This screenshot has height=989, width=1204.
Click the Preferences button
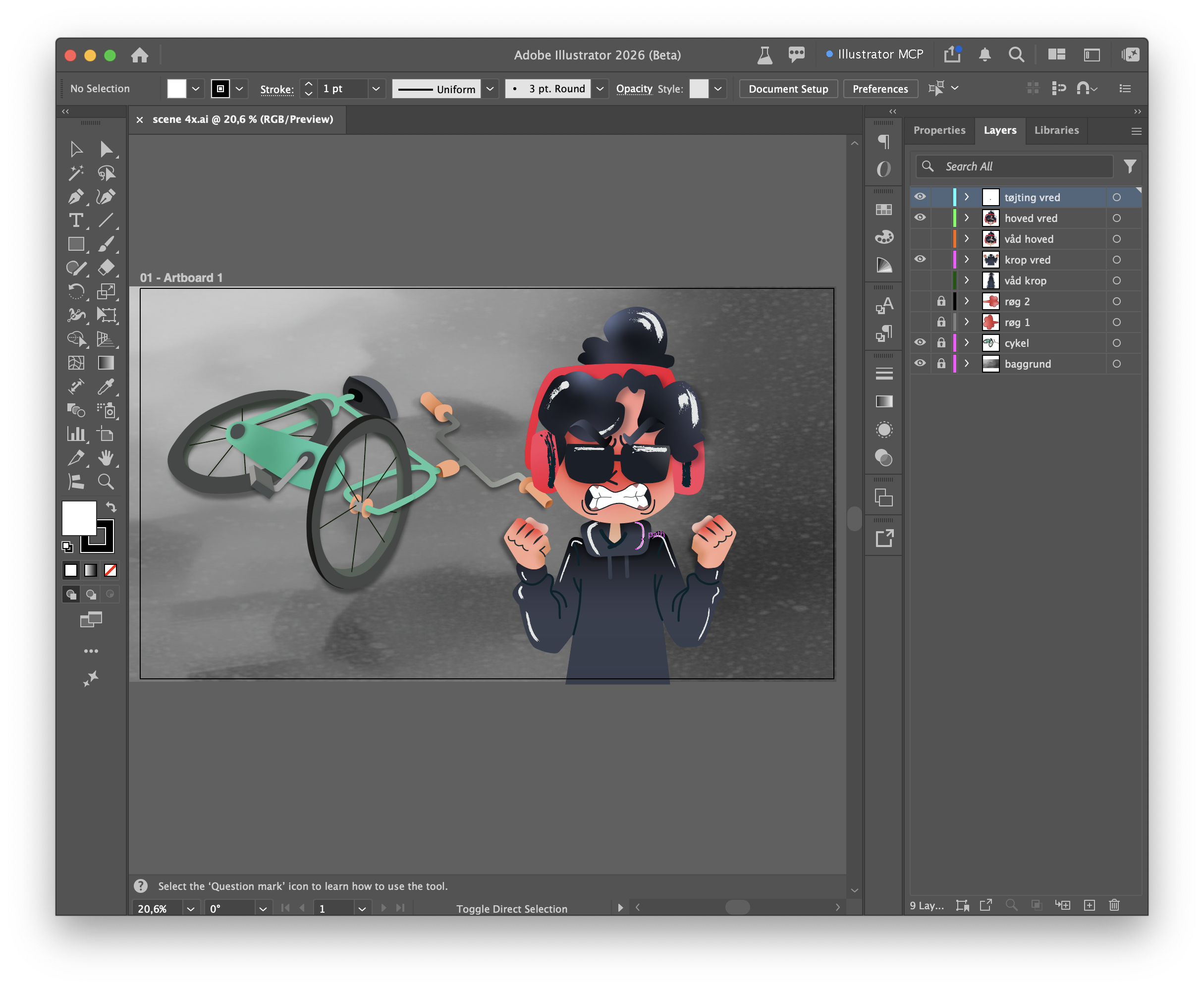tap(880, 89)
